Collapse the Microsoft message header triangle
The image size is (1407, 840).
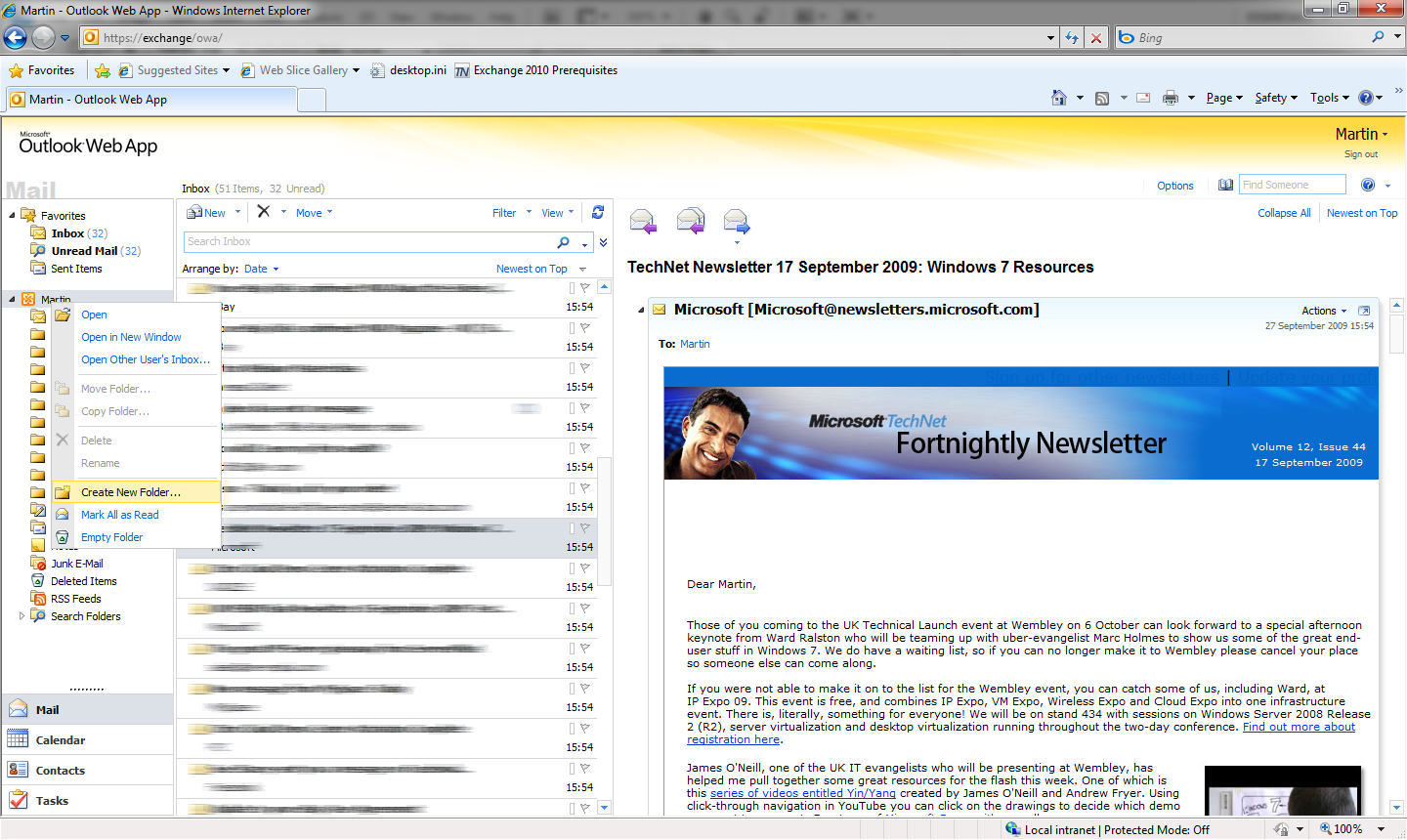pyautogui.click(x=641, y=311)
